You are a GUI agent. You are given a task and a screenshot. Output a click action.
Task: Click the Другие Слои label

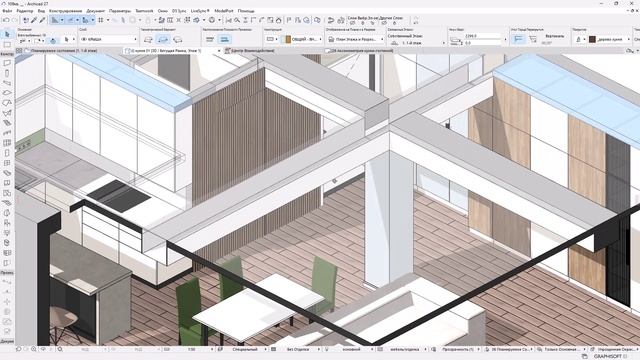(x=391, y=18)
